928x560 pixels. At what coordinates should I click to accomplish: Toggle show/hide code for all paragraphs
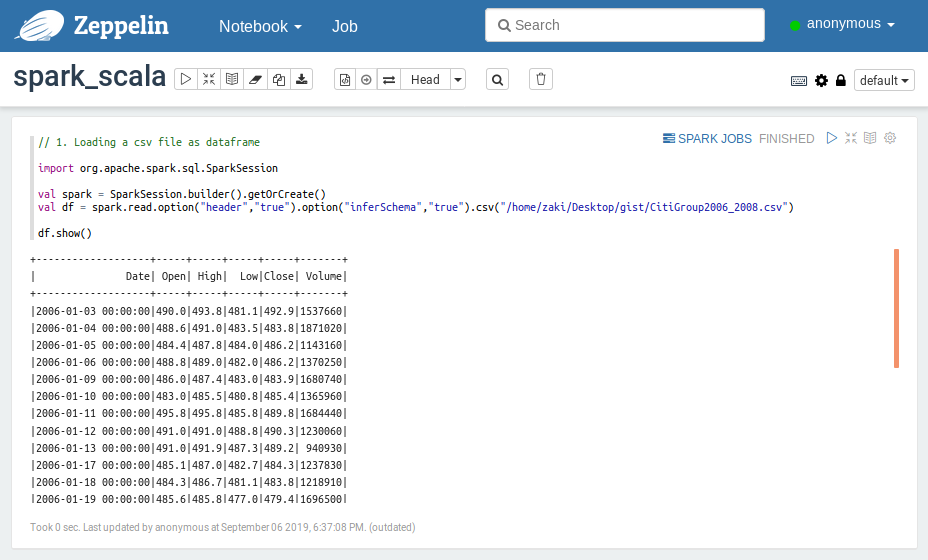(209, 79)
